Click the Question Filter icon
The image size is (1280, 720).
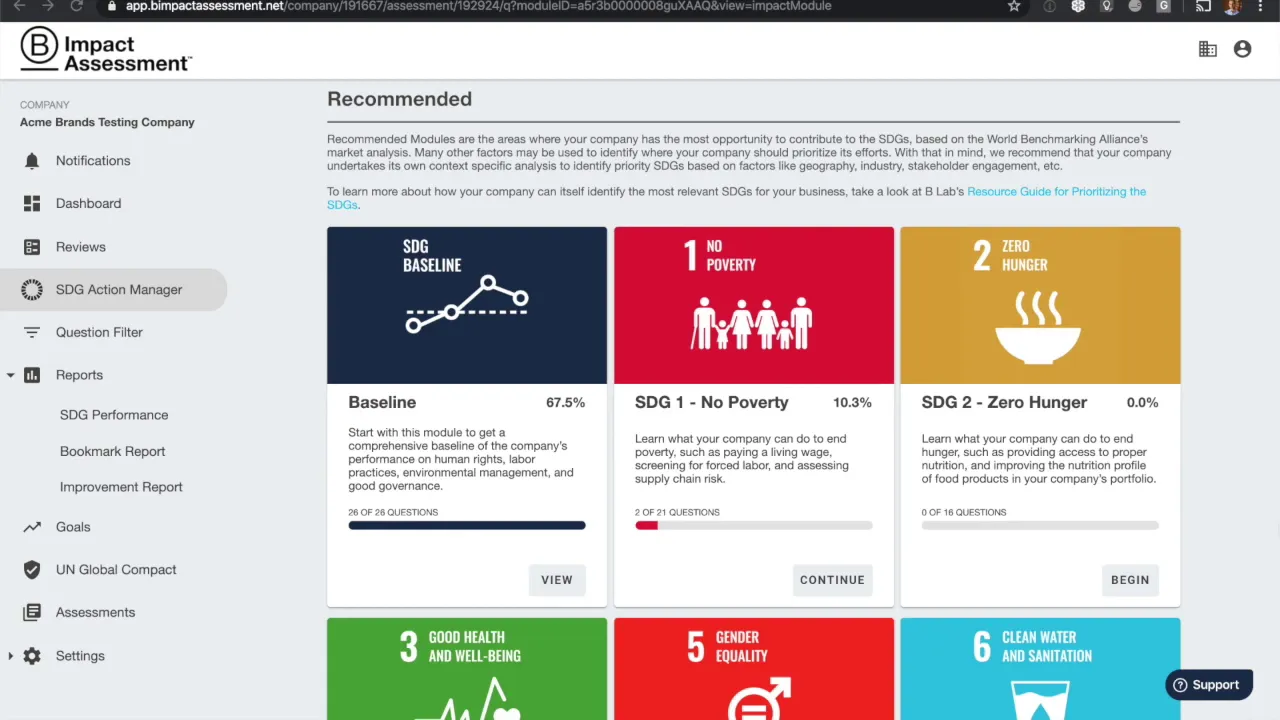[32, 333]
